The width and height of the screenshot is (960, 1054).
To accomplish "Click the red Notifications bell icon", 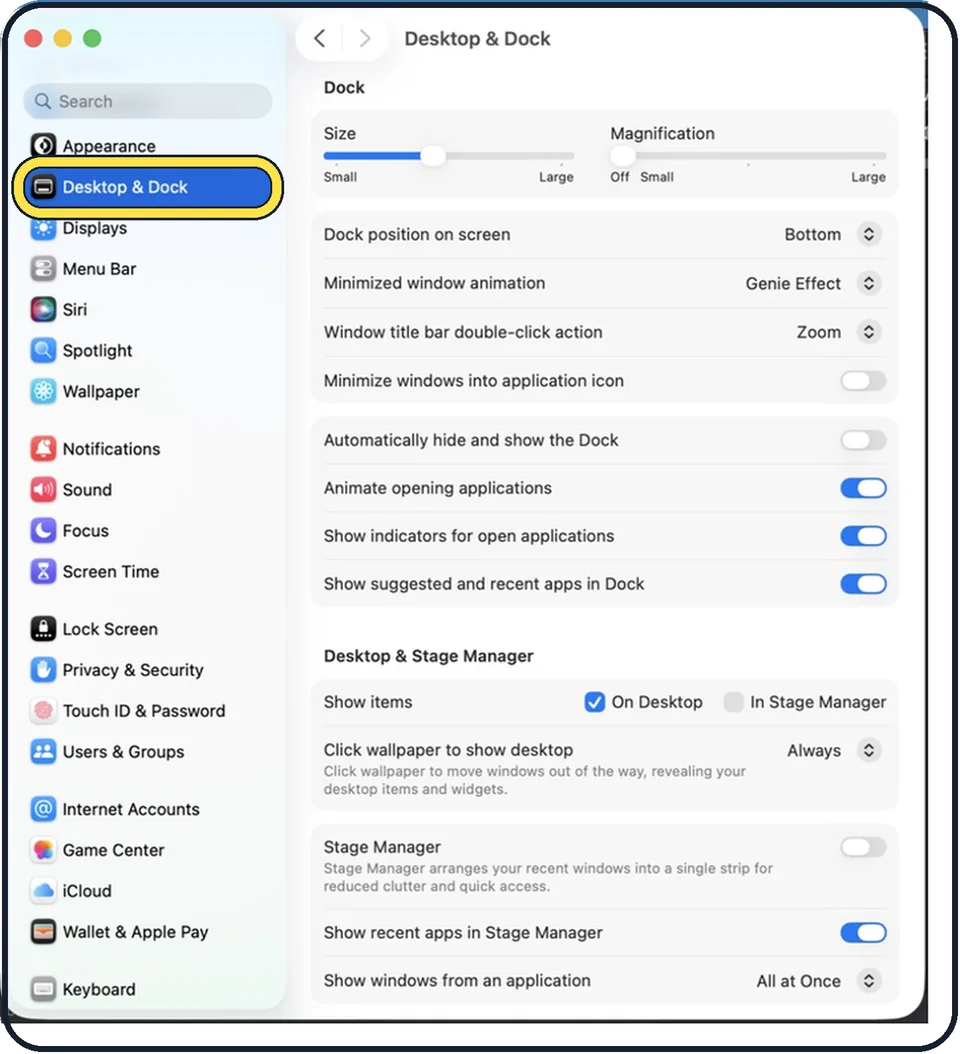I will click(x=44, y=448).
